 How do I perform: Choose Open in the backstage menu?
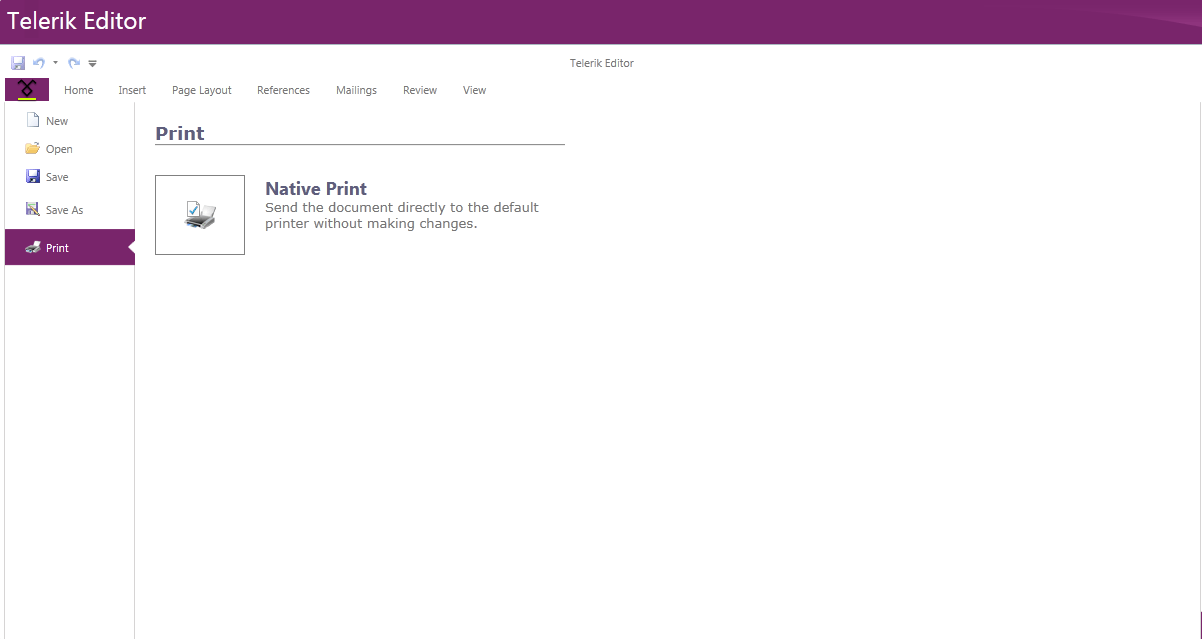point(70,149)
